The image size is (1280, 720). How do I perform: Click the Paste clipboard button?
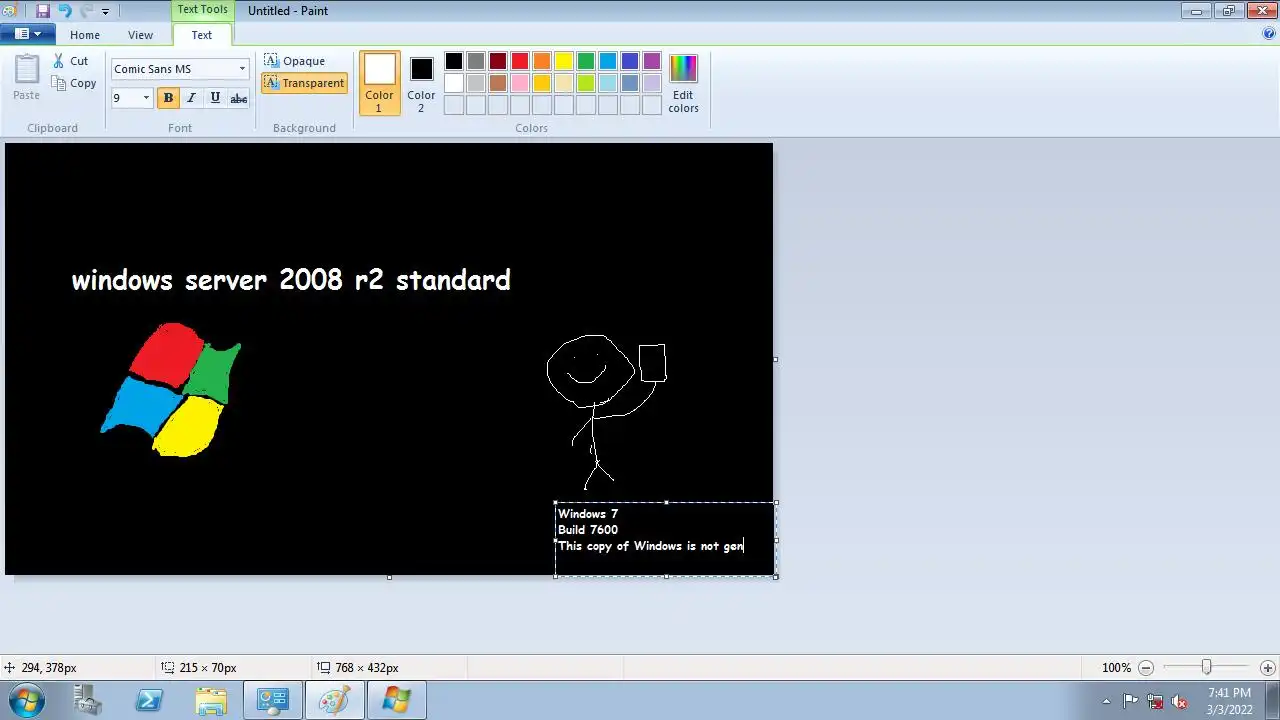(x=26, y=77)
